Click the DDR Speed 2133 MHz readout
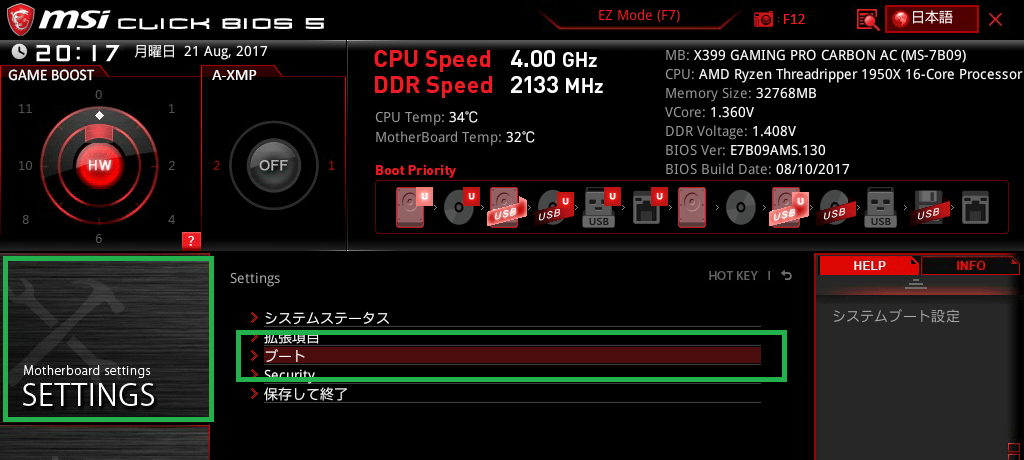Image resolution: width=1024 pixels, height=460 pixels. (x=488, y=85)
